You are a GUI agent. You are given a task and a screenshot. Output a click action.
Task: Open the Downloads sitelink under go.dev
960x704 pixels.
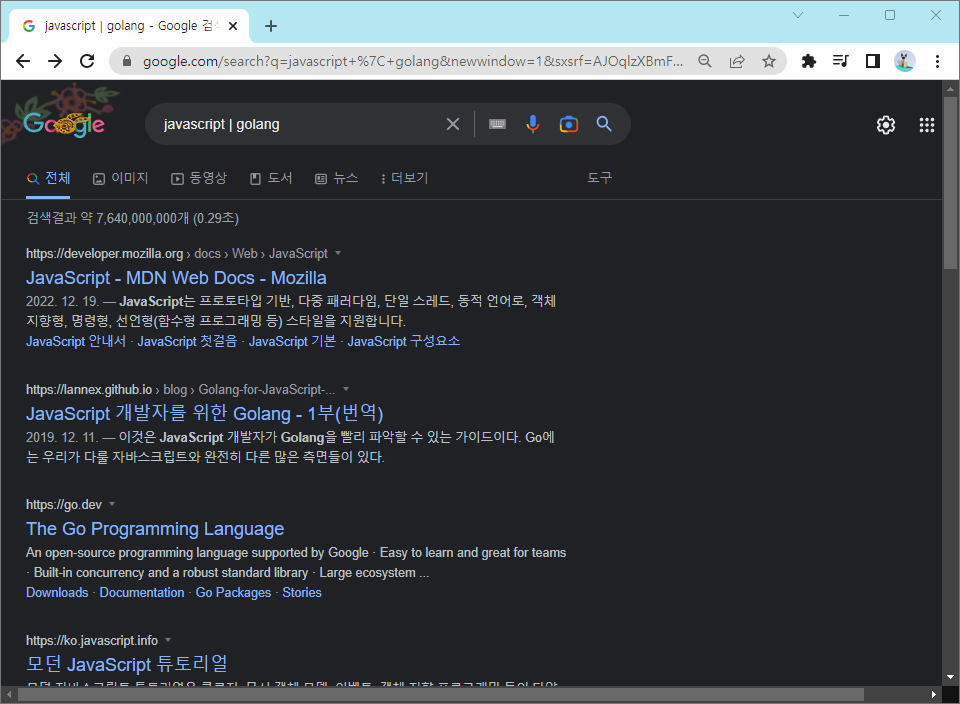(57, 593)
